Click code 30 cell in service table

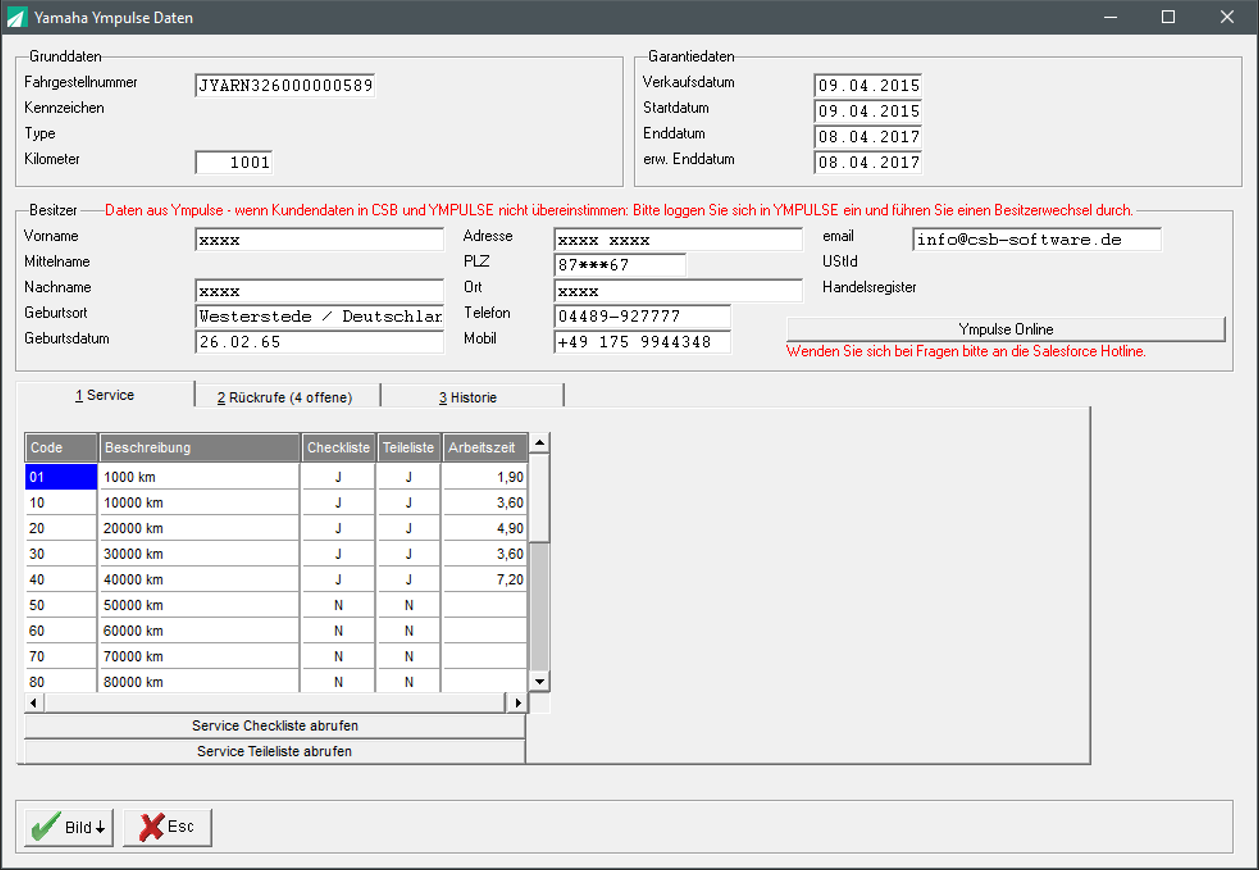point(61,554)
